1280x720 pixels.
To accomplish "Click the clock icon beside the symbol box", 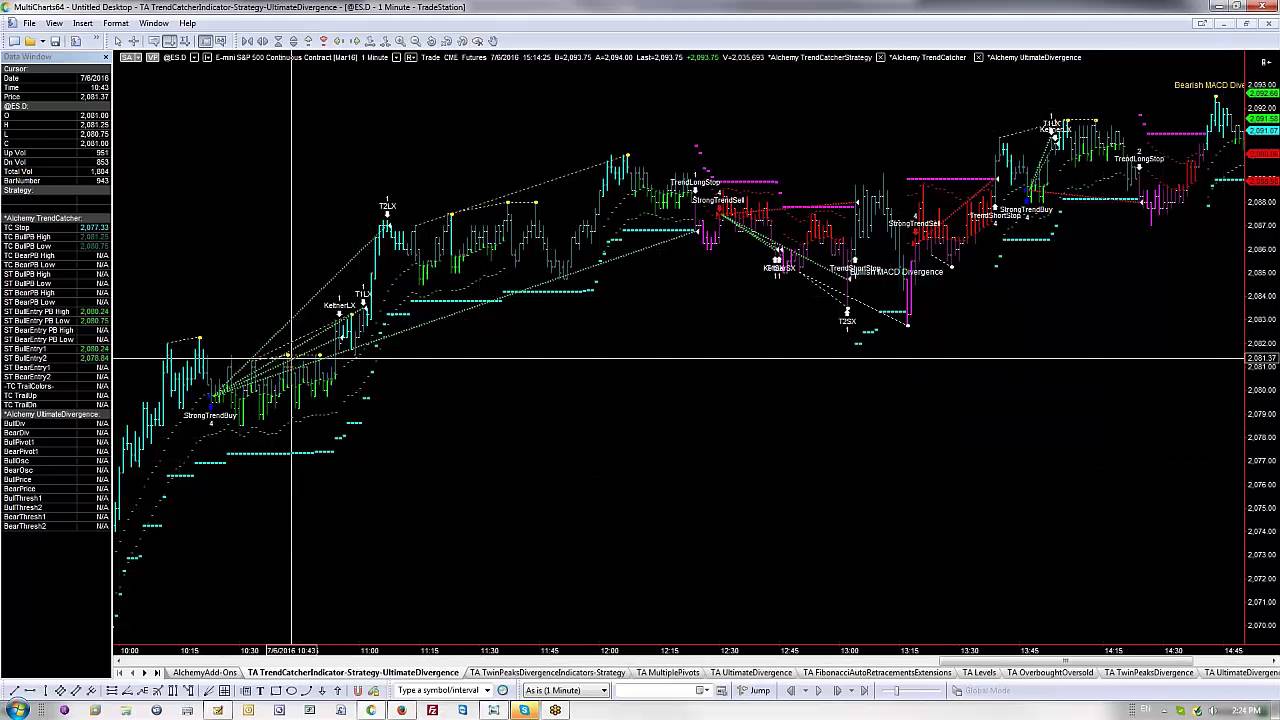I will click(503, 690).
